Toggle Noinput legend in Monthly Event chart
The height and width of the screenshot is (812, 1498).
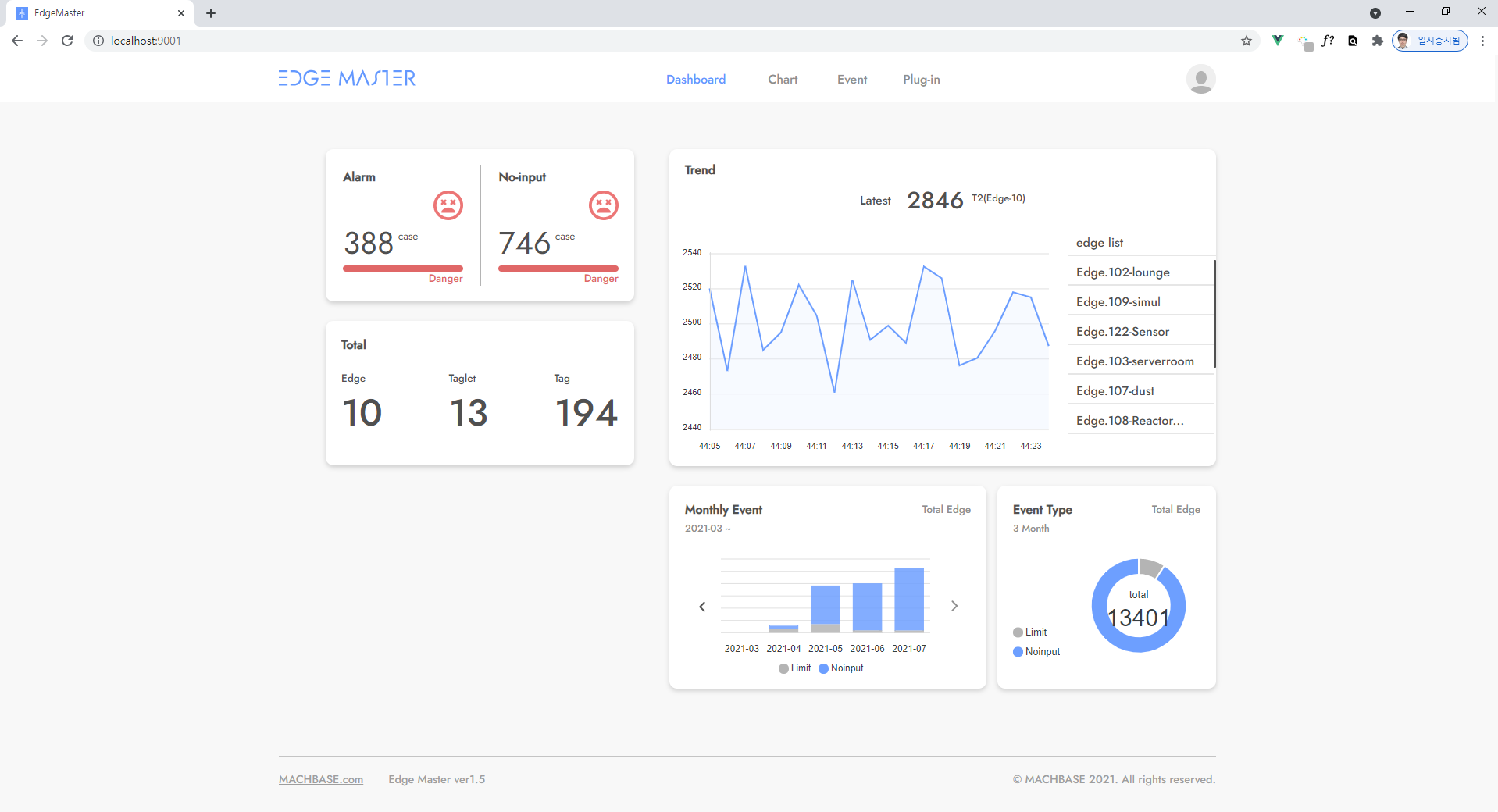[x=841, y=668]
